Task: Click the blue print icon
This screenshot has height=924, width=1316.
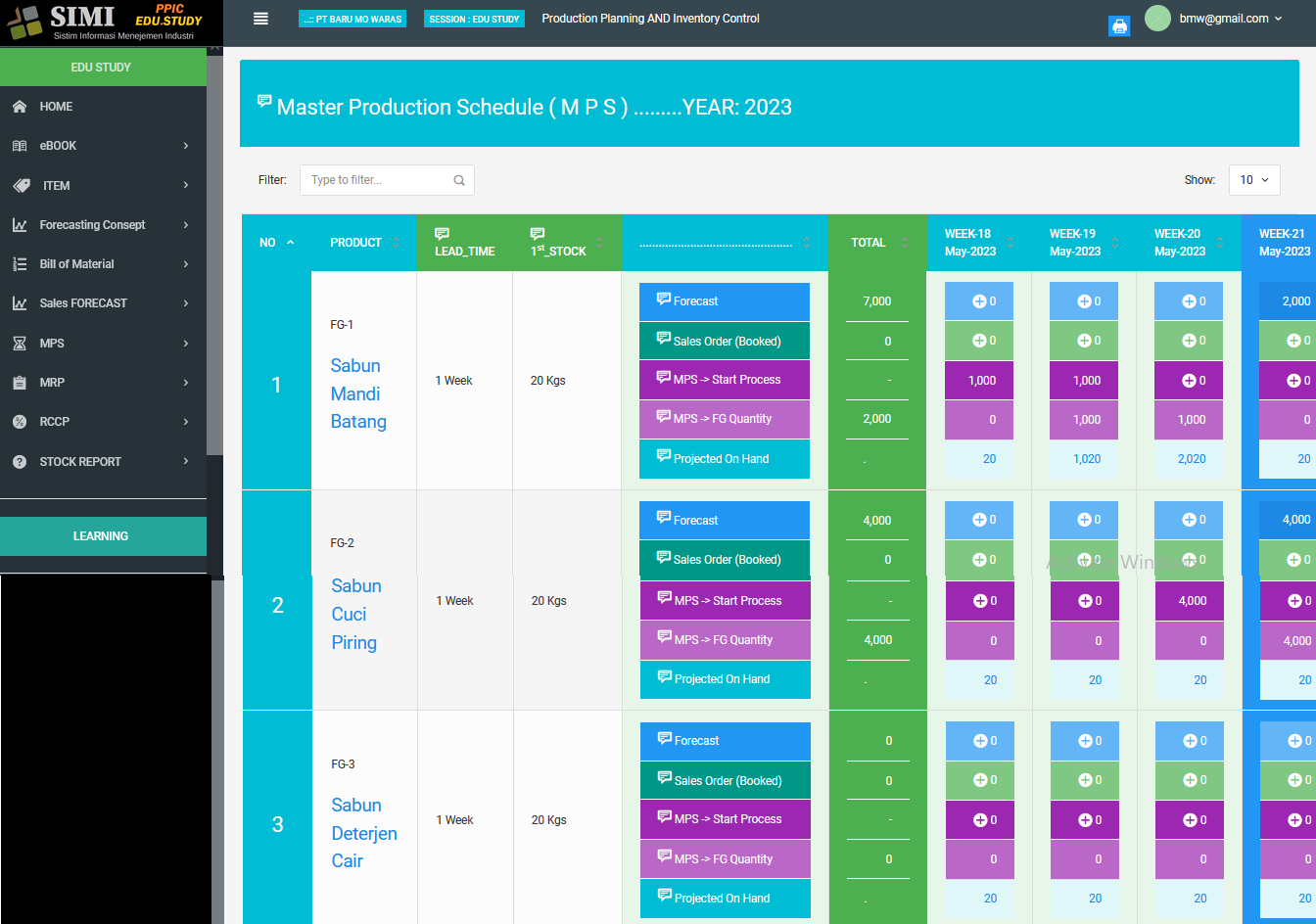Action: [1119, 26]
